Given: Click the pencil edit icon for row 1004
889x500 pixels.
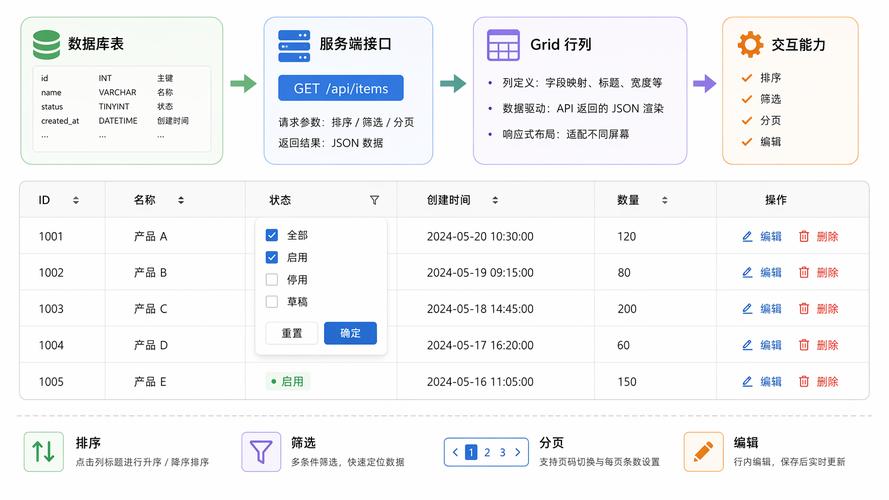Looking at the screenshot, I should coord(747,345).
